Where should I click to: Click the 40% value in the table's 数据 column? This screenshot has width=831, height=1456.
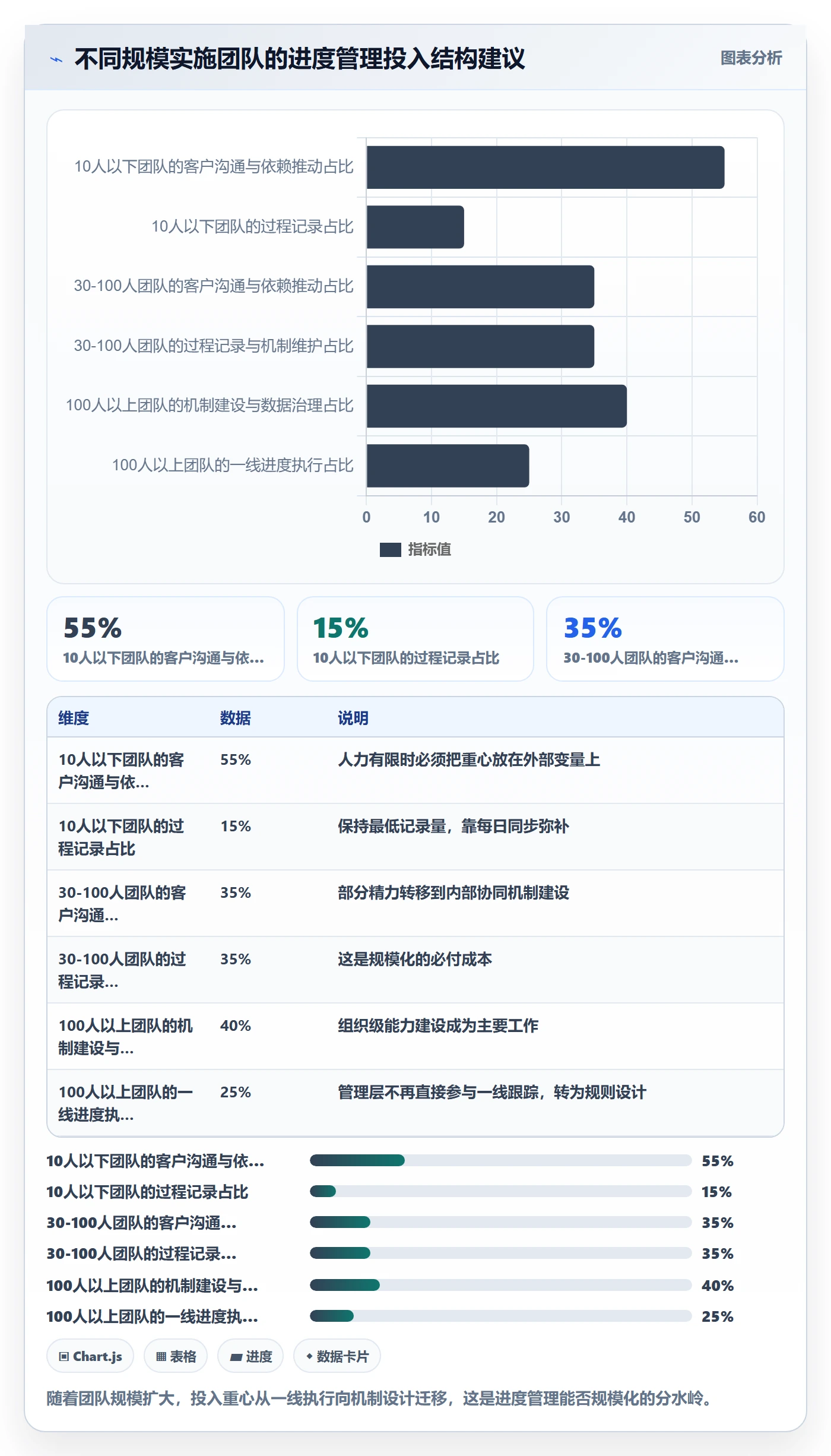[x=236, y=1025]
